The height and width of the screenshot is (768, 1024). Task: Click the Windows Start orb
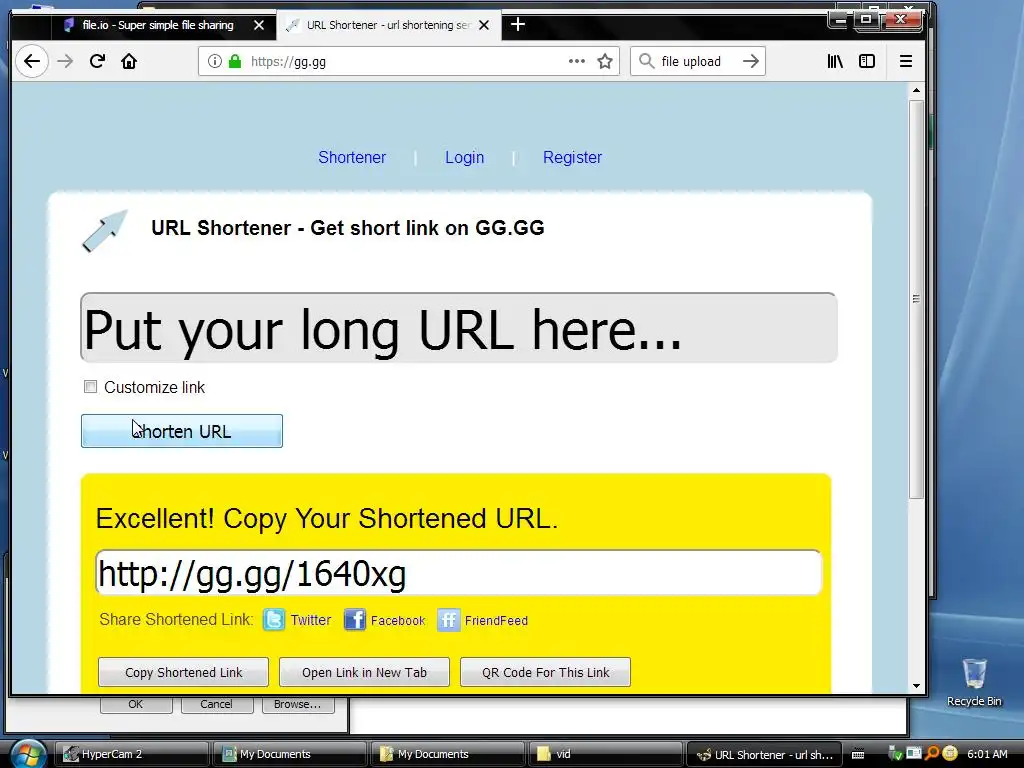tap(27, 754)
